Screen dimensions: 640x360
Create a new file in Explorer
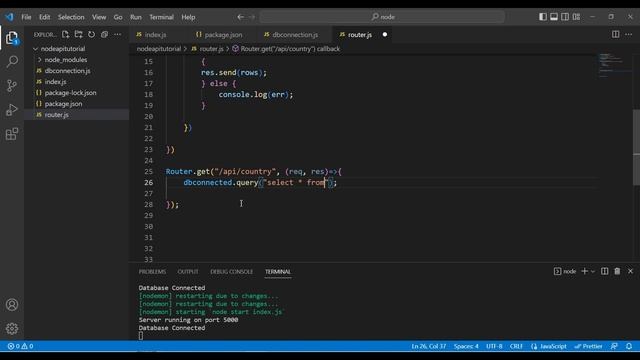pyautogui.click(x=65, y=35)
